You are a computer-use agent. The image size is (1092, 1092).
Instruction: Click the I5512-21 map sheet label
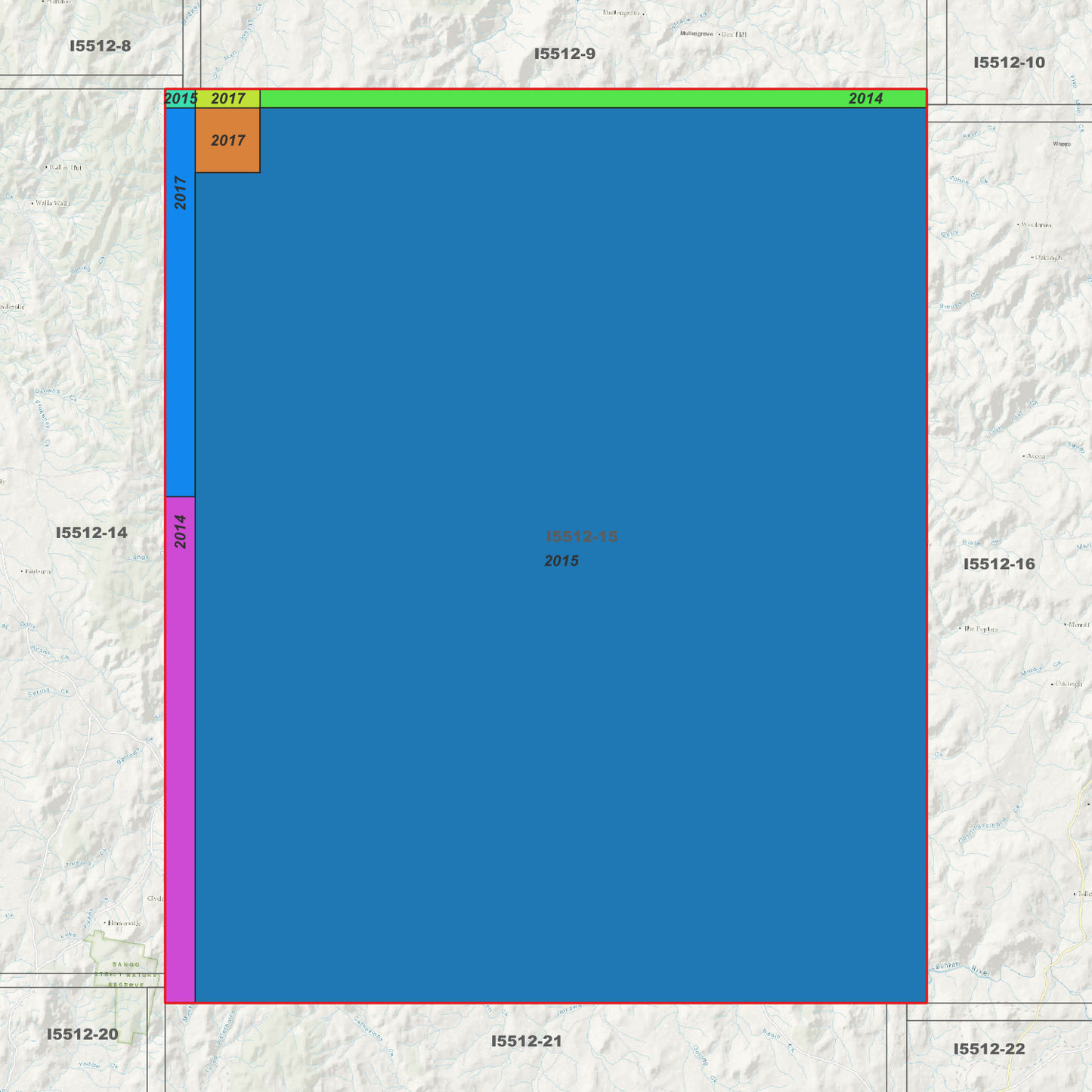pos(527,1041)
